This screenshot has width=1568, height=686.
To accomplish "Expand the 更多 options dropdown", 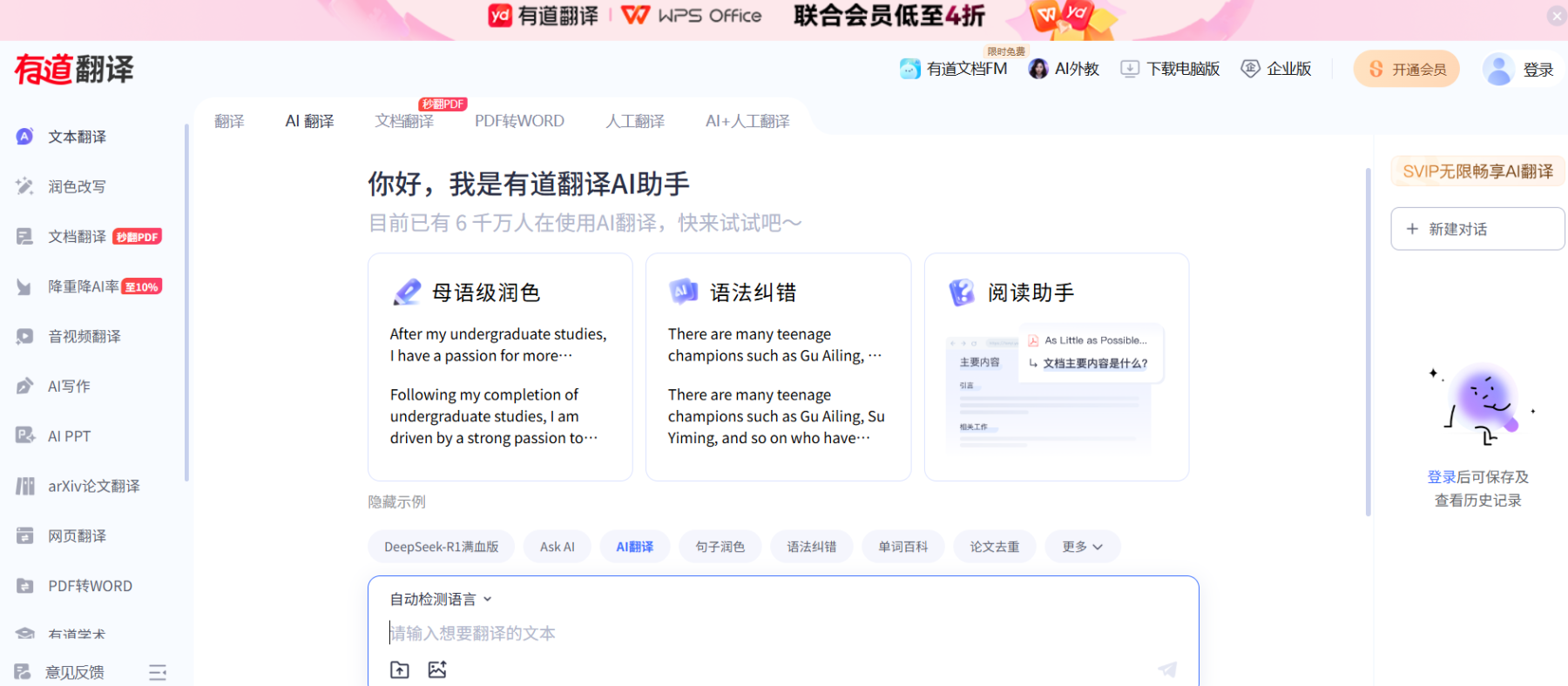I will point(1083,547).
